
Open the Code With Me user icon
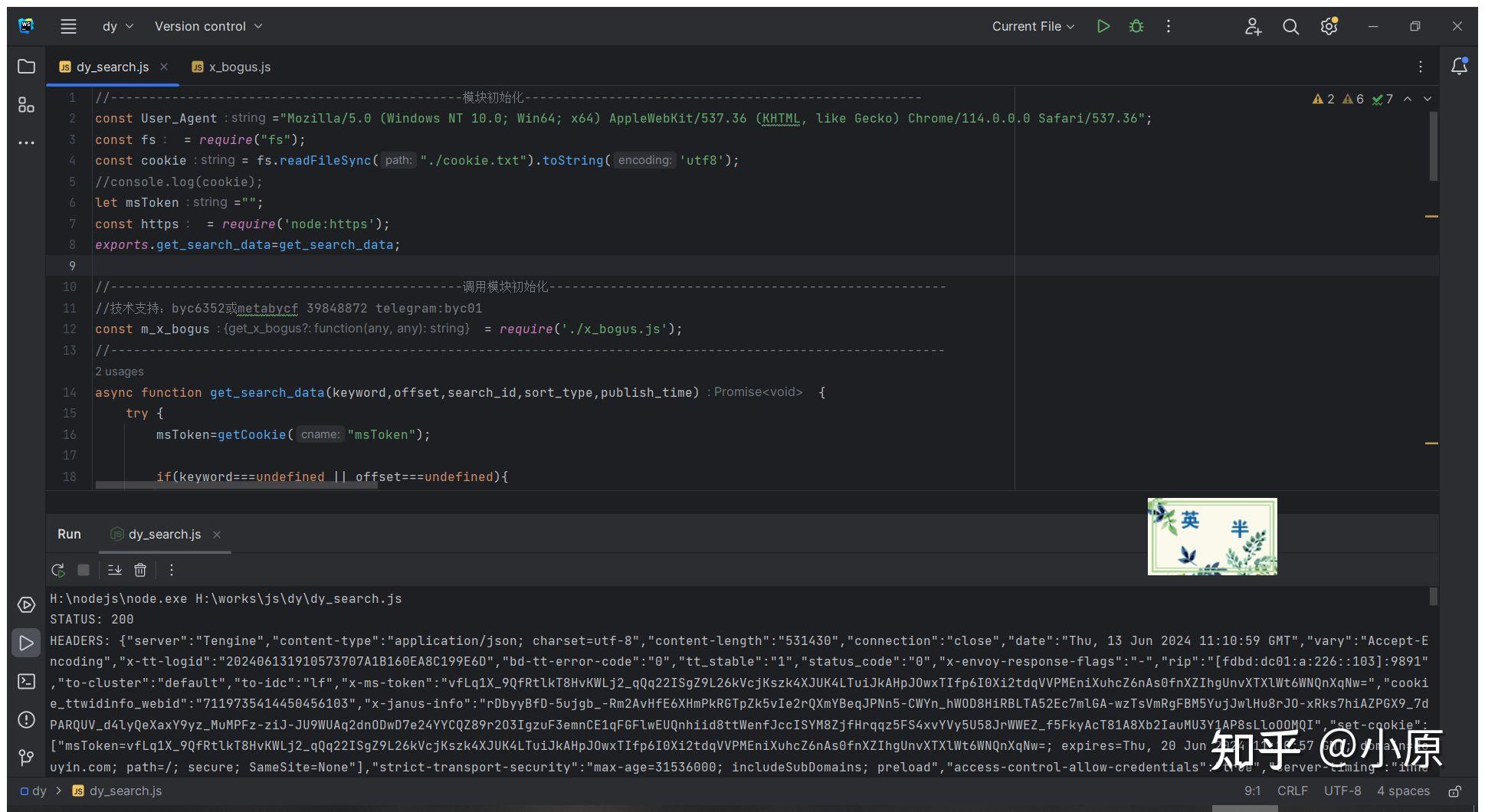1253,26
